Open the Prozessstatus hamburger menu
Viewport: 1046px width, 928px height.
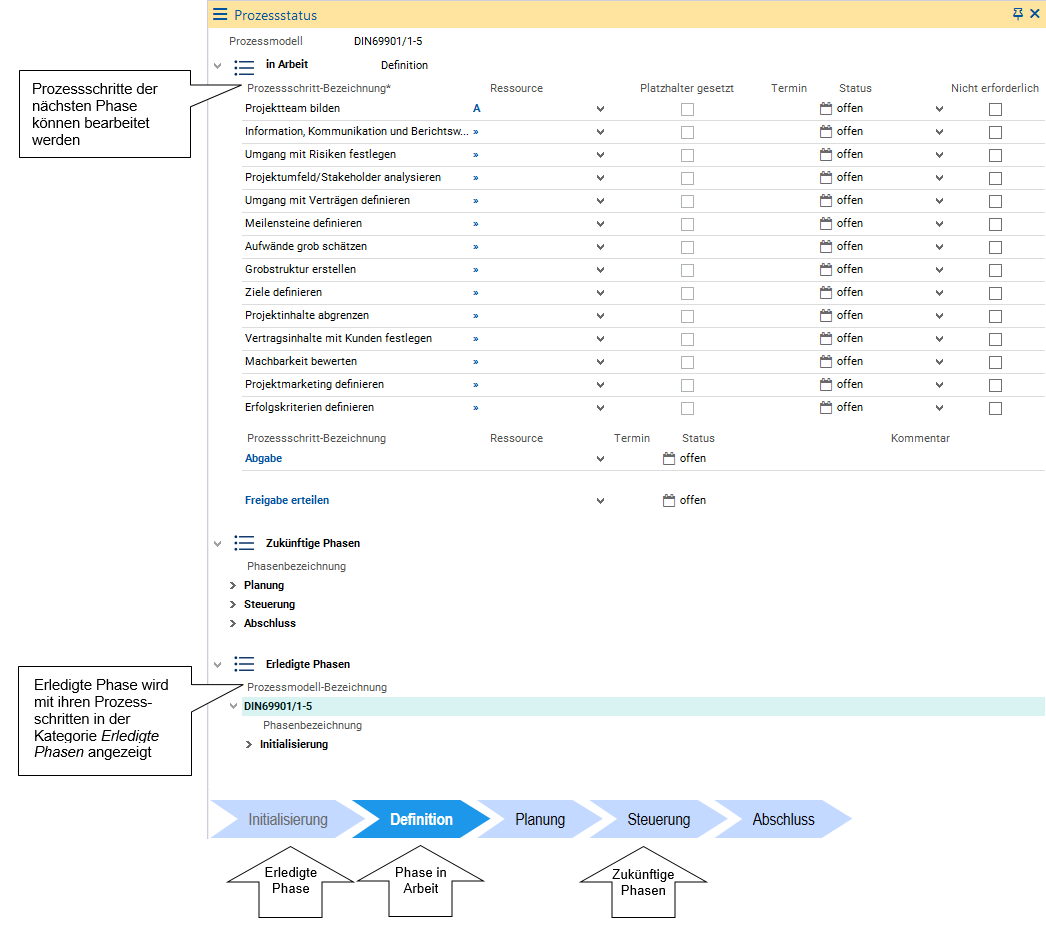coord(219,15)
